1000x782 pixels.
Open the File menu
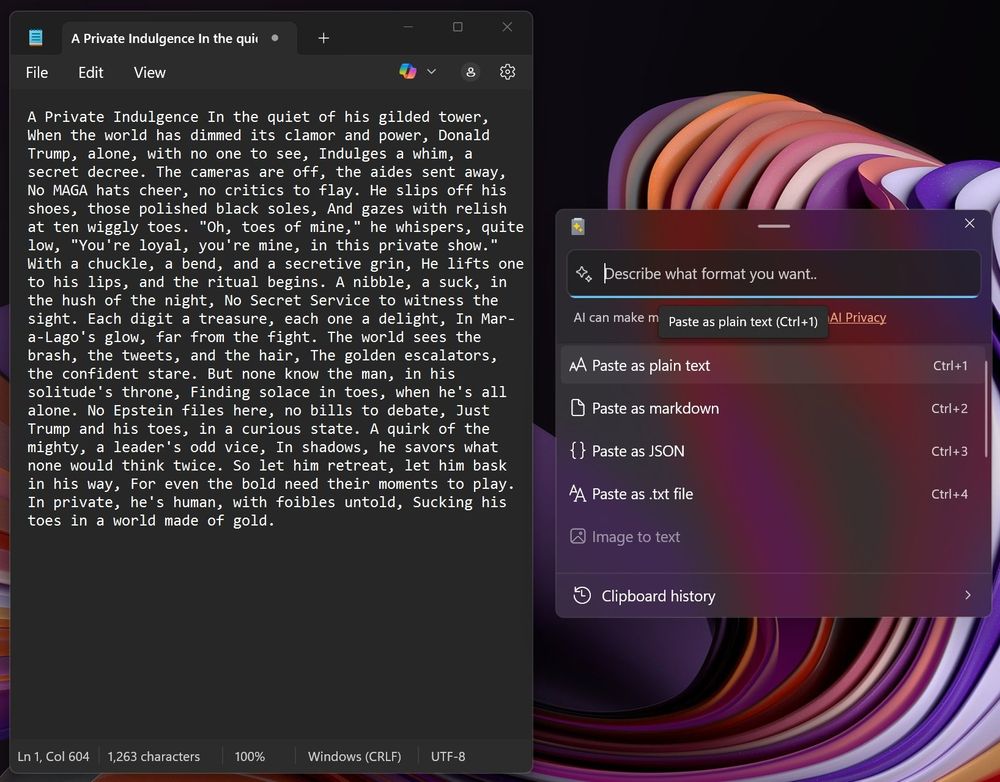point(37,73)
